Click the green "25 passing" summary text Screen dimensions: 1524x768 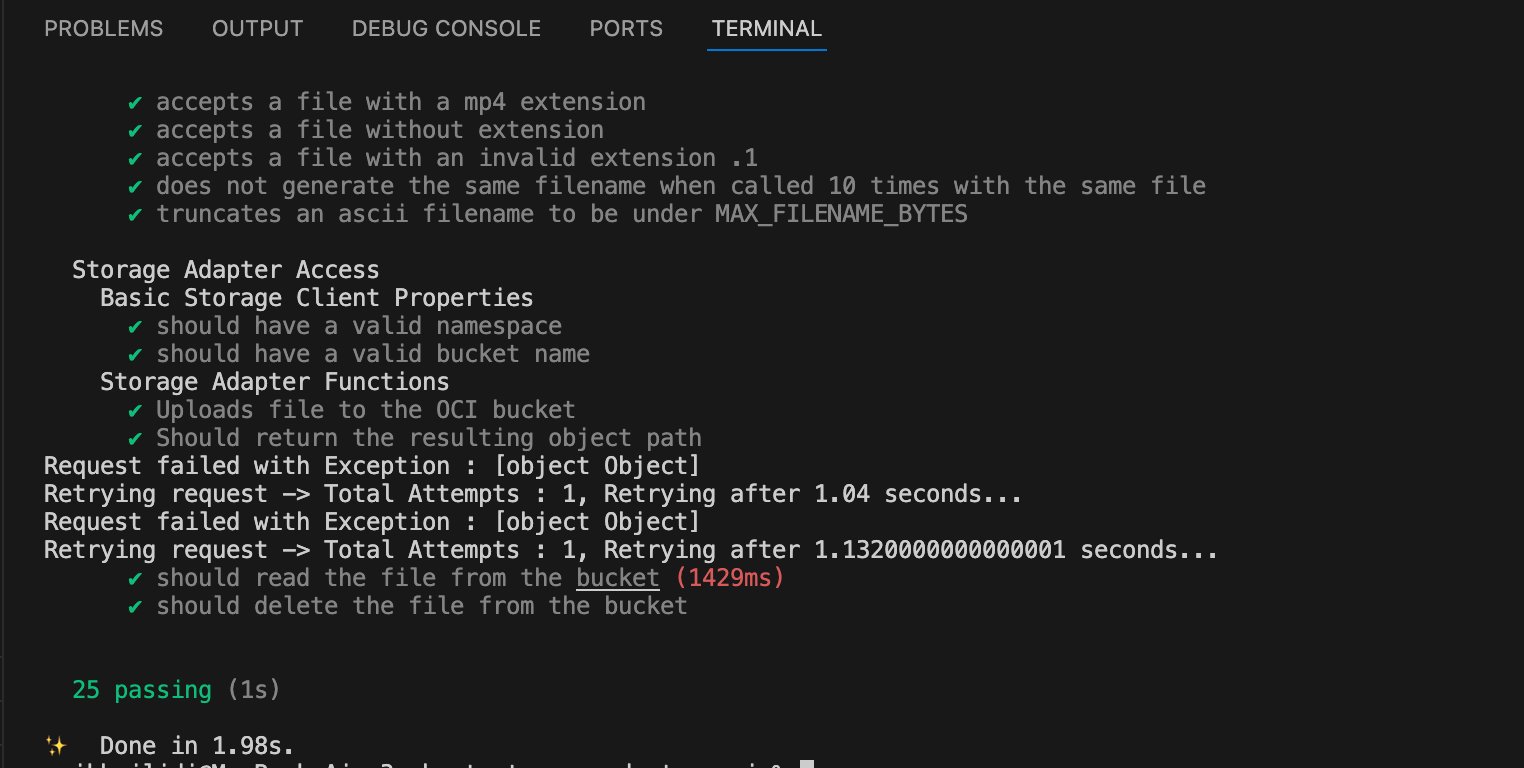pyautogui.click(x=142, y=690)
